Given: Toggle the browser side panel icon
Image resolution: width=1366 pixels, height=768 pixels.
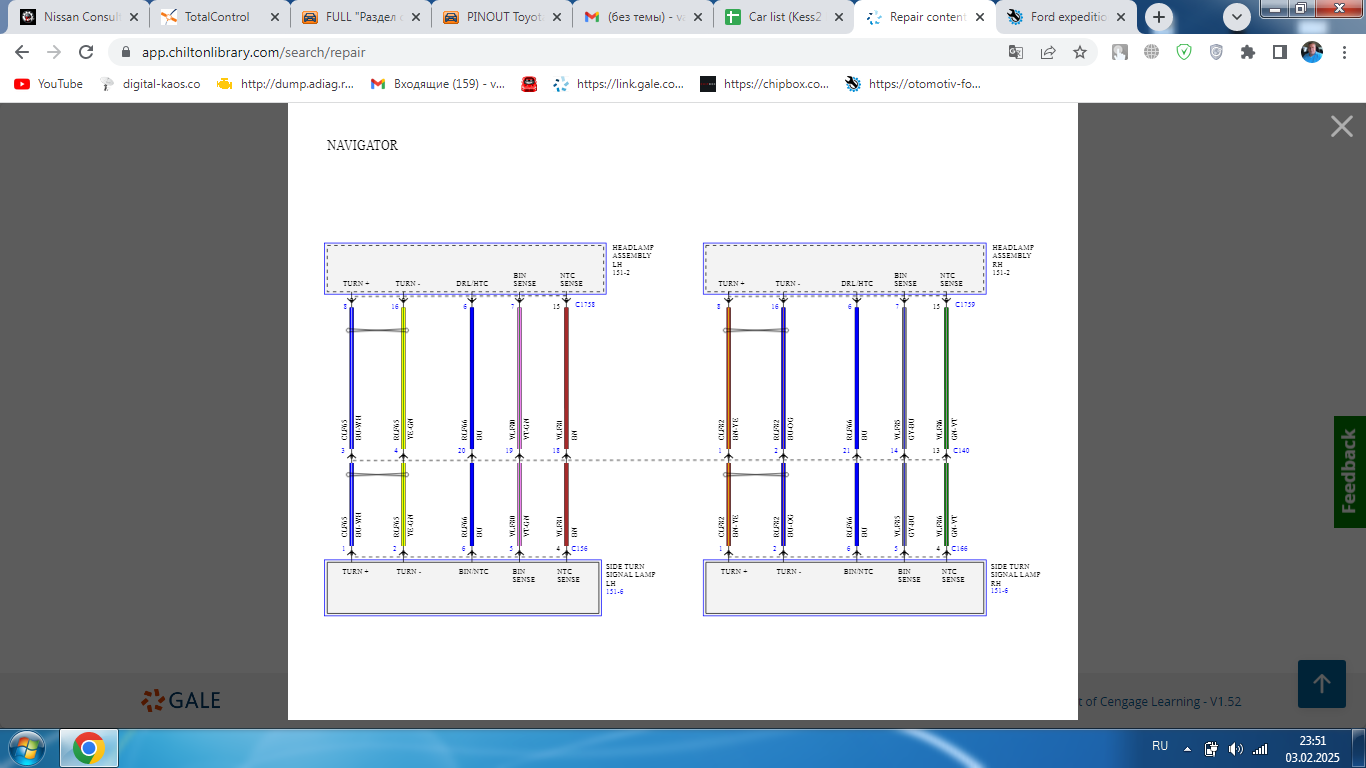Looking at the screenshot, I should [x=1279, y=52].
